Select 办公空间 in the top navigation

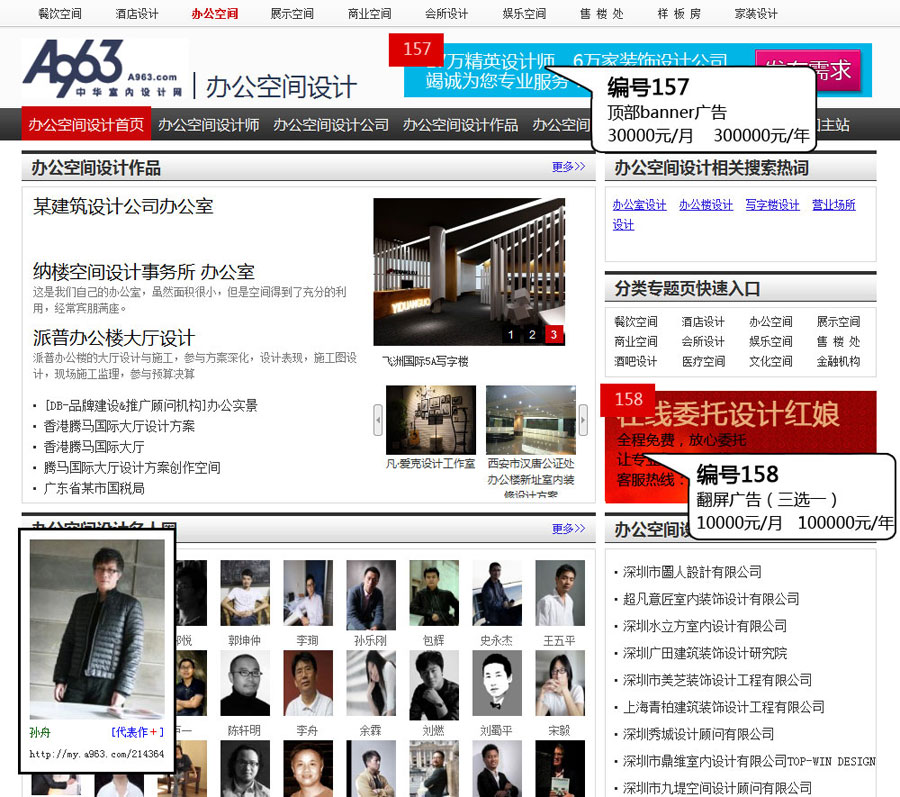(x=215, y=14)
